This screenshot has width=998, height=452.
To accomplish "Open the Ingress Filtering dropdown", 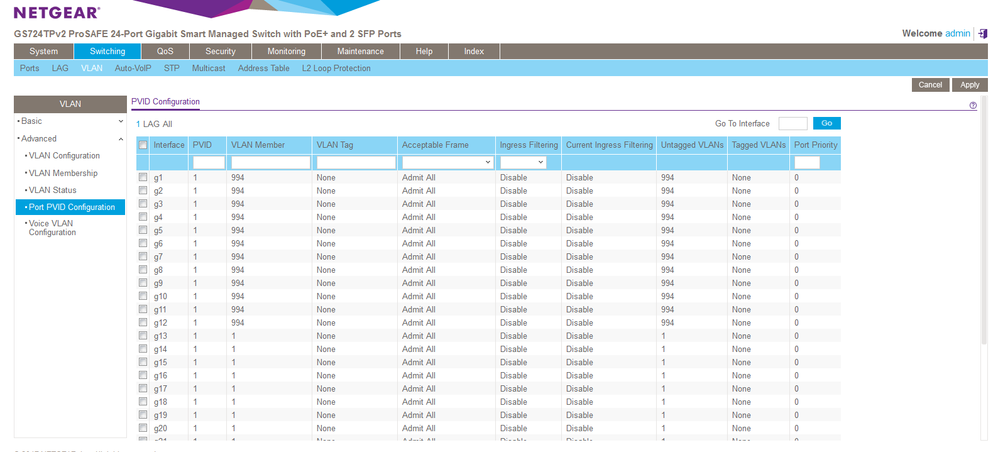I will point(523,162).
